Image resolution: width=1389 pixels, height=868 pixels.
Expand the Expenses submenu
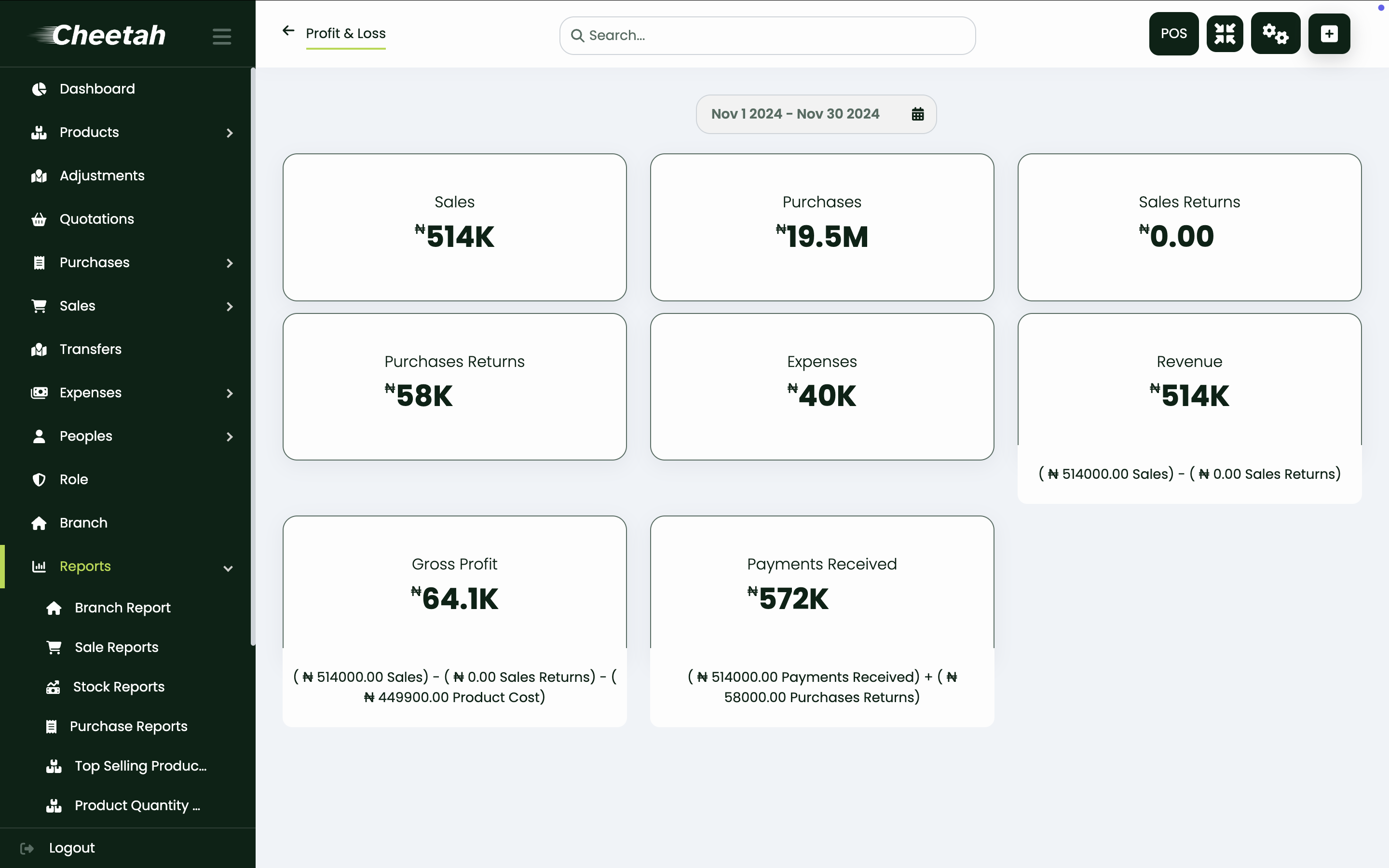click(x=230, y=393)
